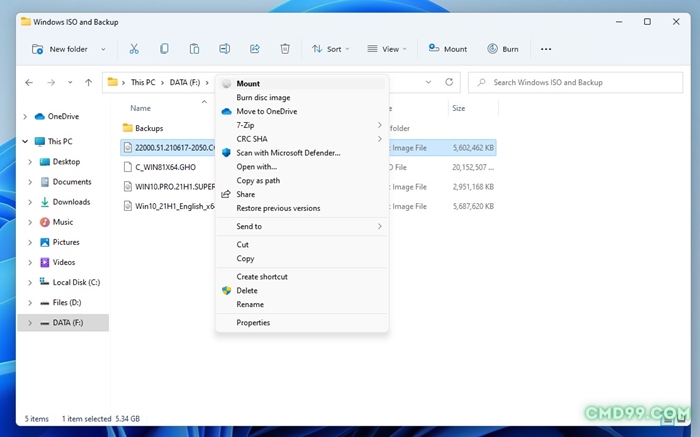Choose Restore previous versions

[x=302, y=208]
